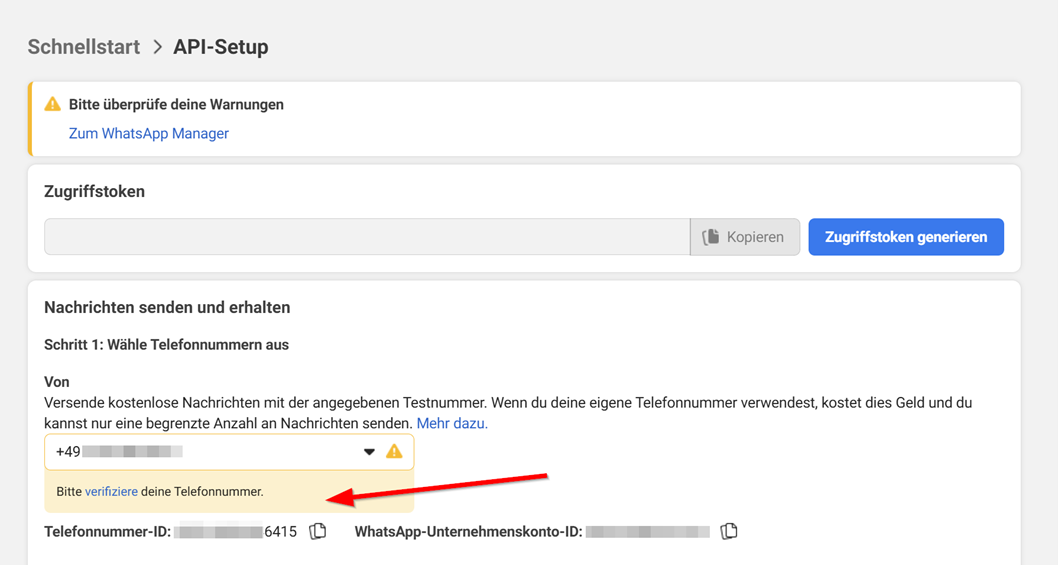The height and width of the screenshot is (565, 1058).
Task: Follow the verifiziere link to verify the number
Action: tap(111, 492)
